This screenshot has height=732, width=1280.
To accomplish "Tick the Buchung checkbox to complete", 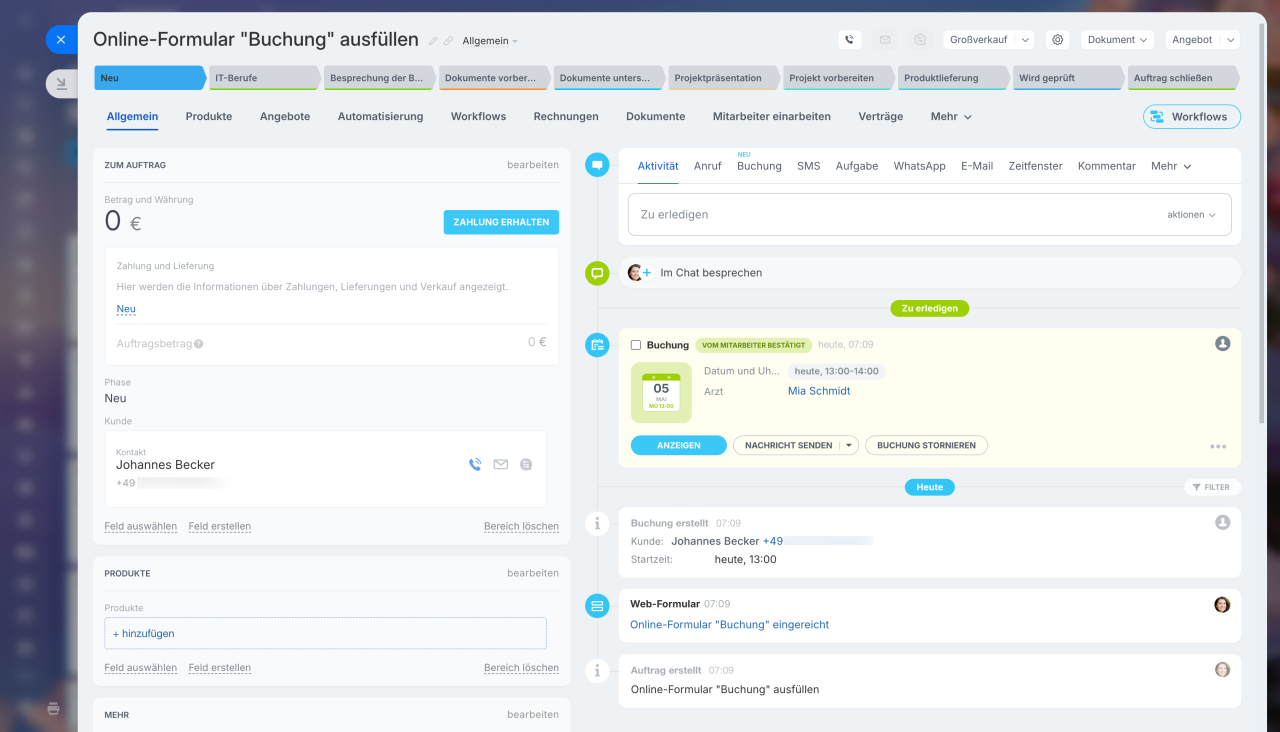I will [x=636, y=345].
